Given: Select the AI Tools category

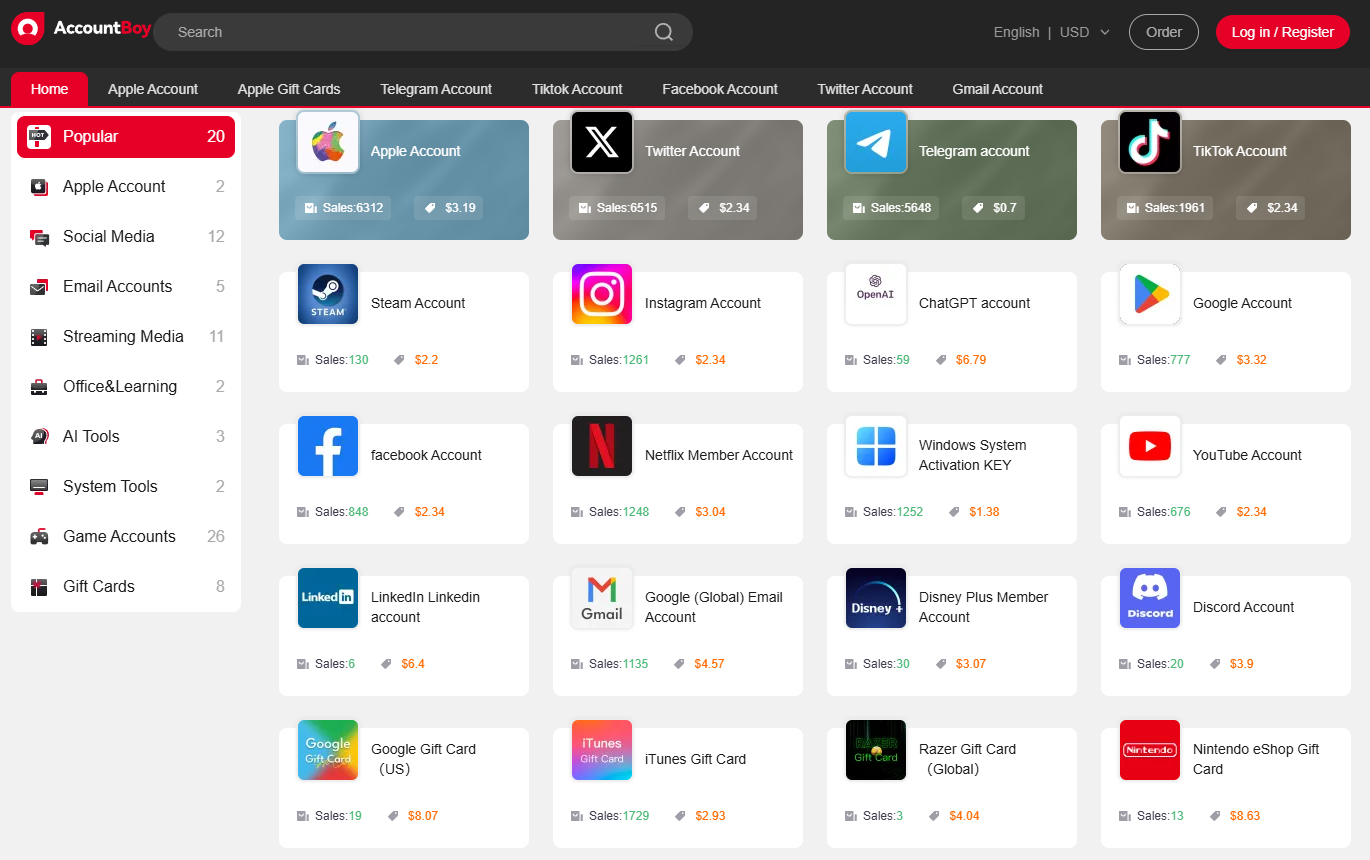Looking at the screenshot, I should pyautogui.click(x=126, y=437).
